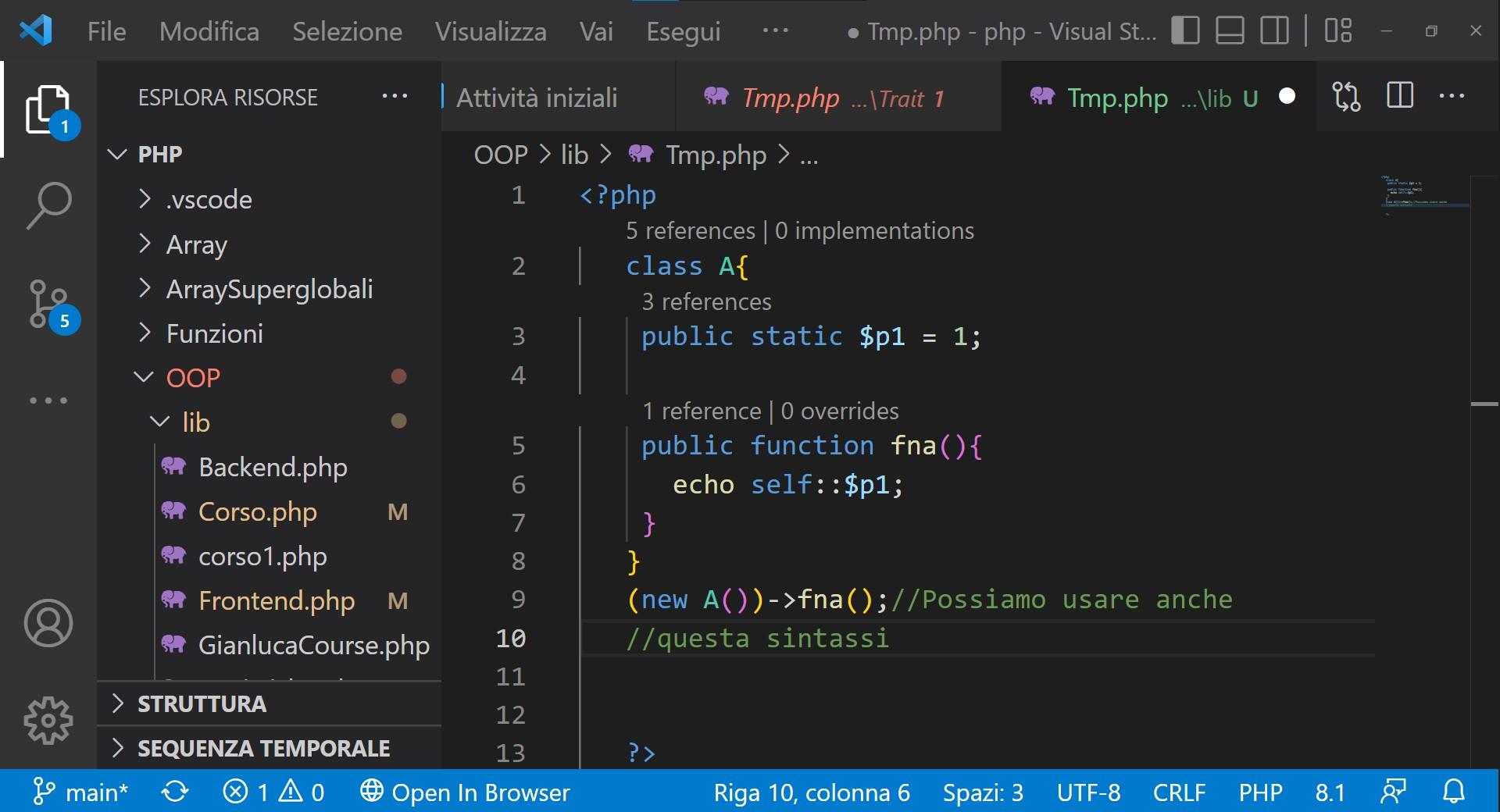The height and width of the screenshot is (812, 1500).
Task: Change language mode via PHP indicator
Action: pos(1260,792)
